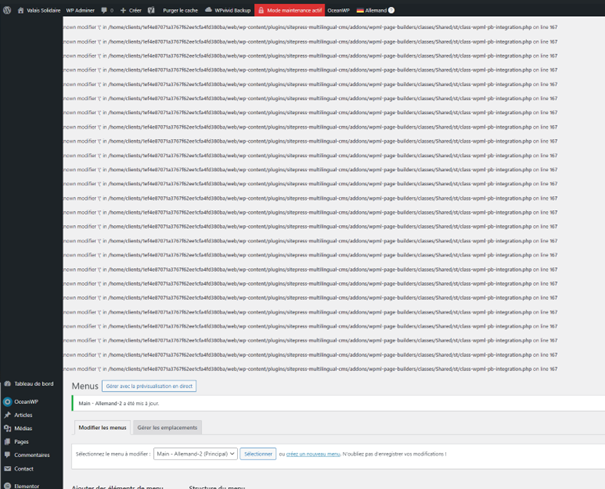Go to Tableau de bord in sidebar
This screenshot has height=489, width=605.
click(x=29, y=384)
